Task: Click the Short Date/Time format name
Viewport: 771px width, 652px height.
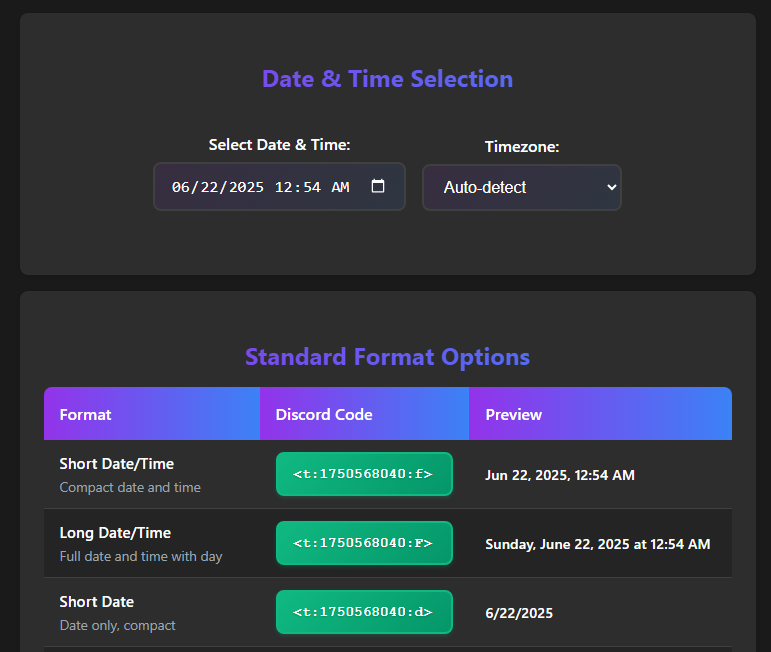Action: (x=117, y=464)
